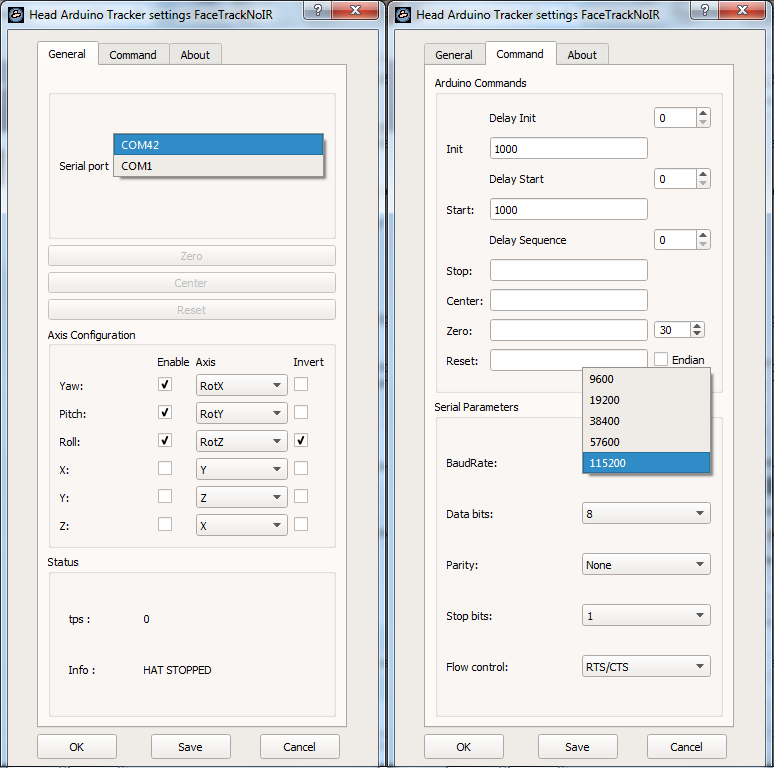The height and width of the screenshot is (768, 774).
Task: Decrease the Delay Init spinner value
Action: (703, 122)
